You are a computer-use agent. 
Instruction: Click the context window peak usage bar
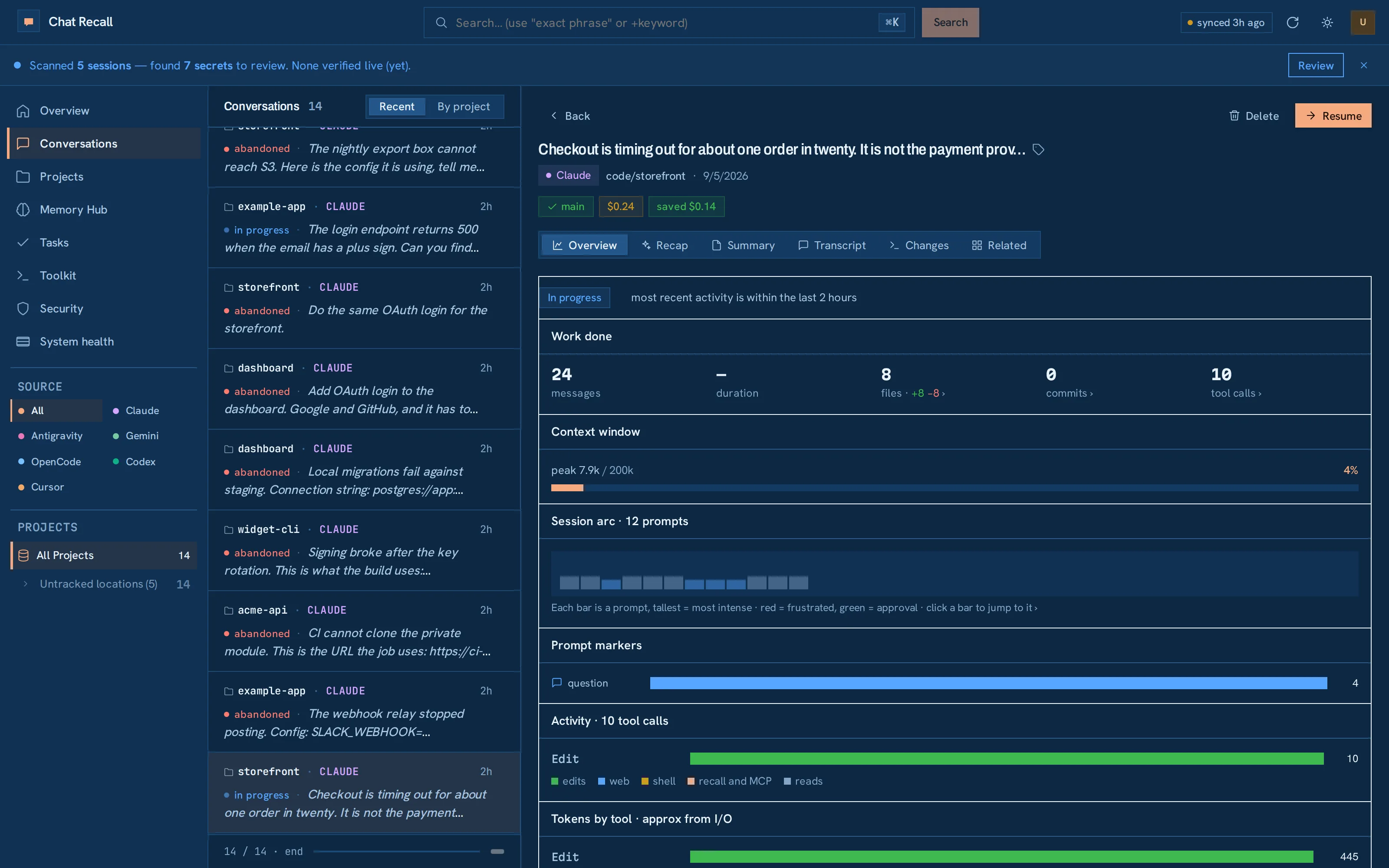(x=955, y=488)
